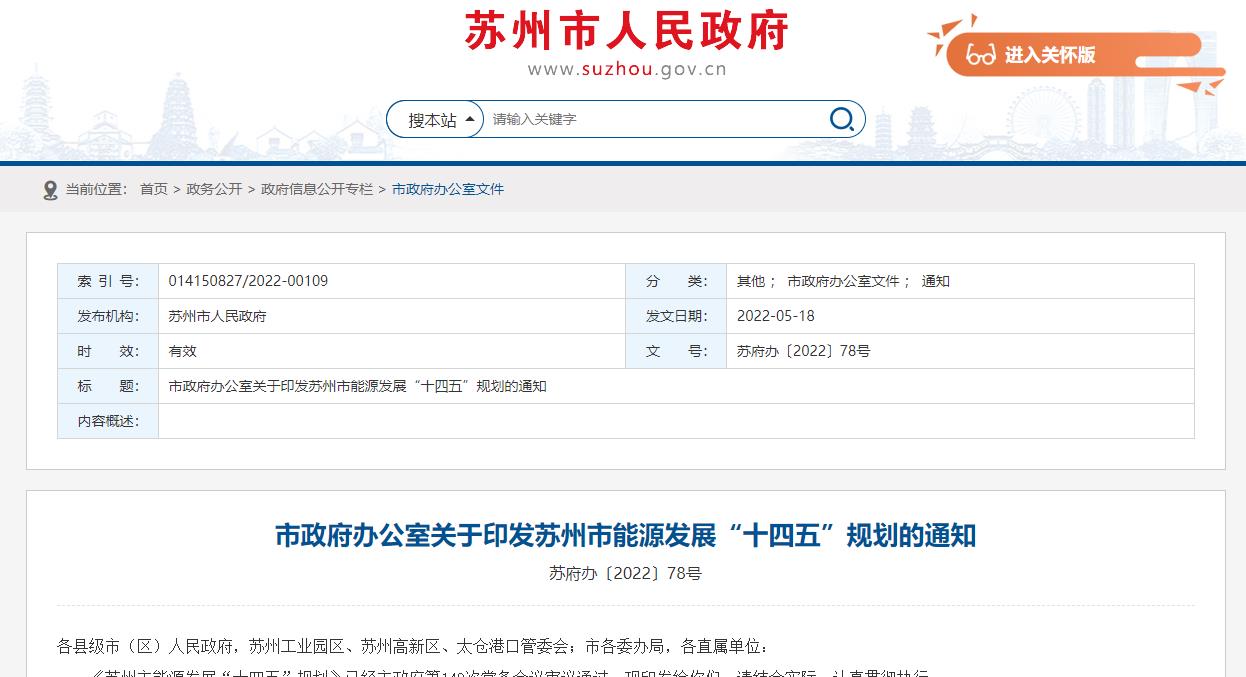The image size is (1246, 677).
Task: Click the 发文日期 value 2022-05-18
Action: pyautogui.click(x=775, y=316)
